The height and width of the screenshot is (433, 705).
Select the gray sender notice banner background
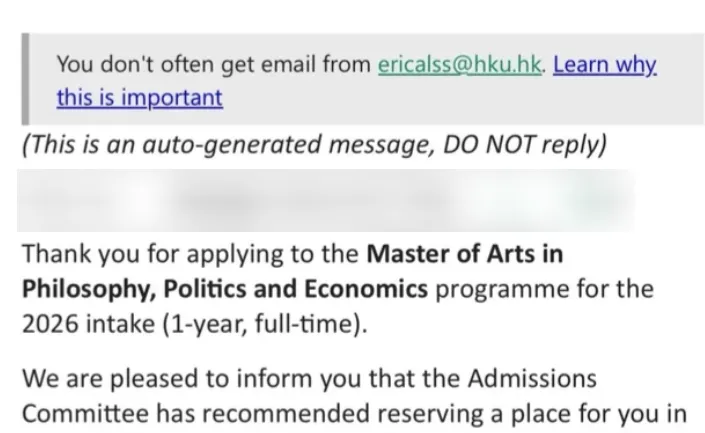click(363, 79)
